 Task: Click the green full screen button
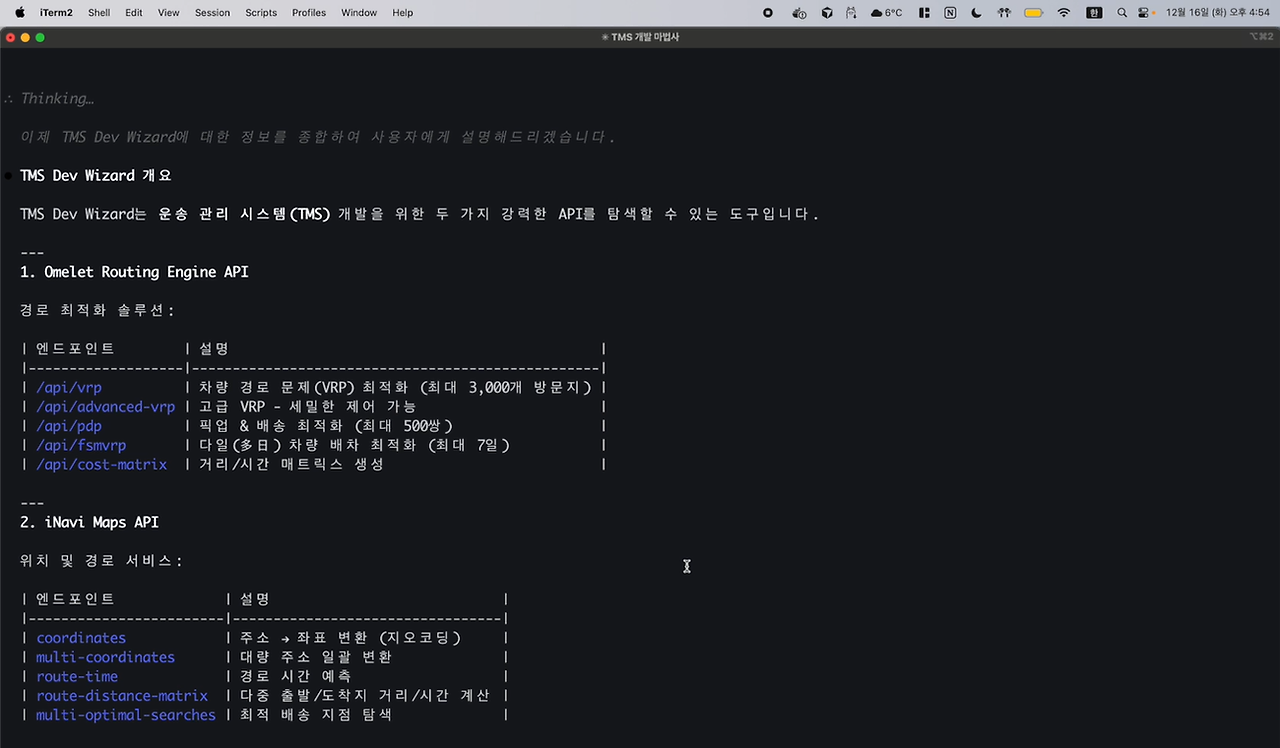click(x=40, y=37)
